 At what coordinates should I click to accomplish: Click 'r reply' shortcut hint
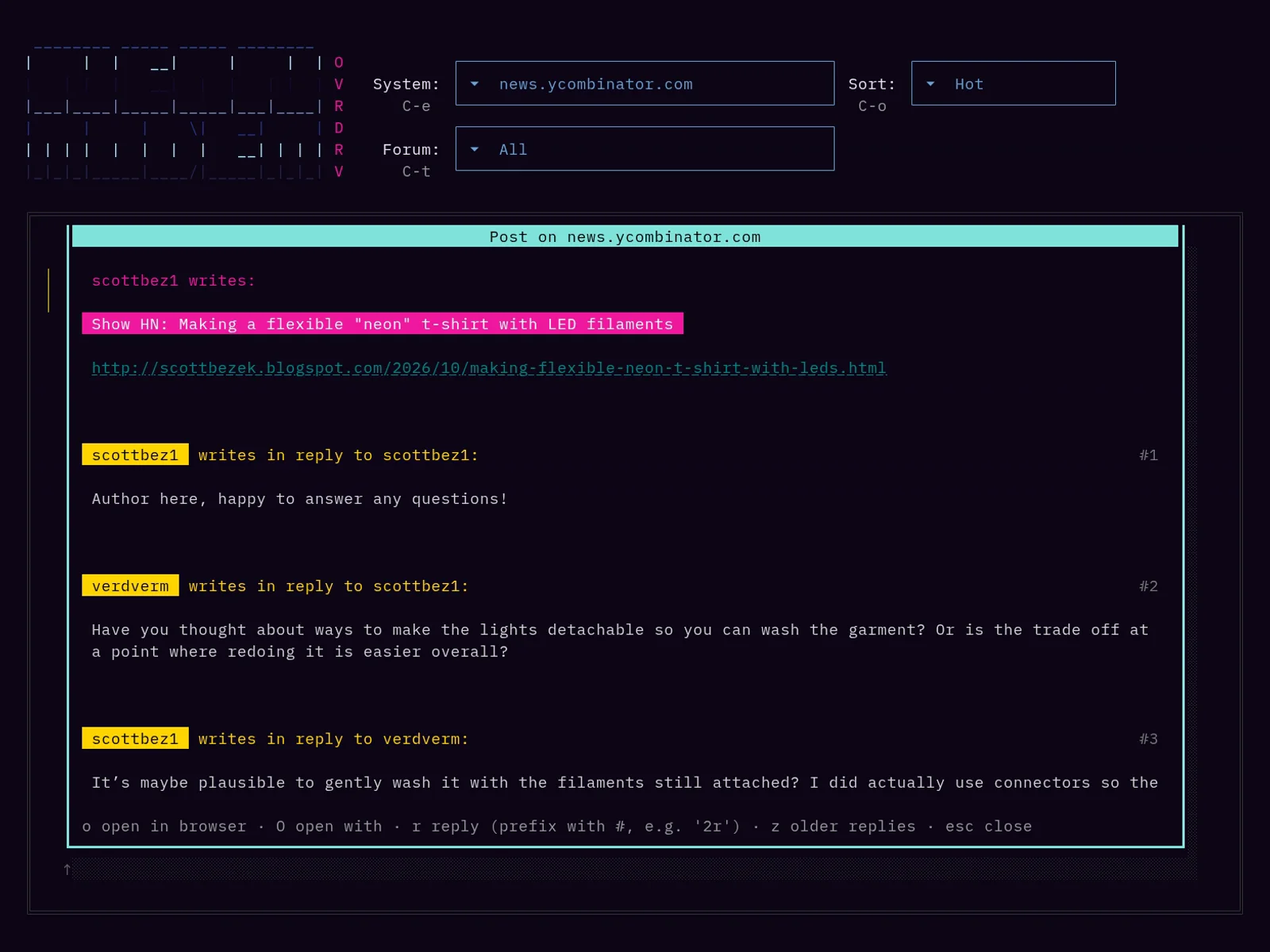(575, 826)
